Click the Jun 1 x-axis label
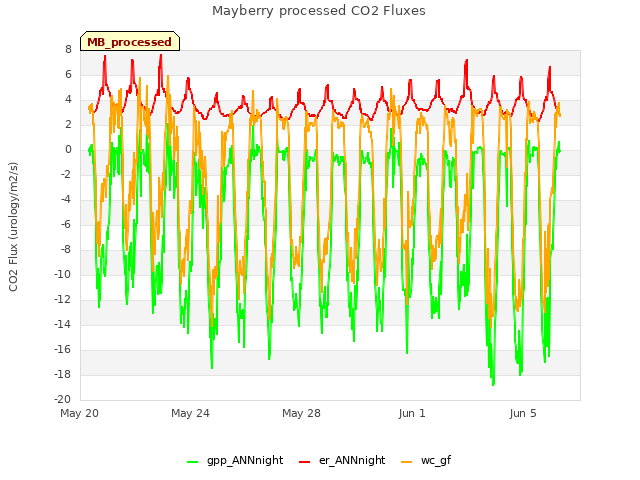The width and height of the screenshot is (640, 480). point(412,413)
